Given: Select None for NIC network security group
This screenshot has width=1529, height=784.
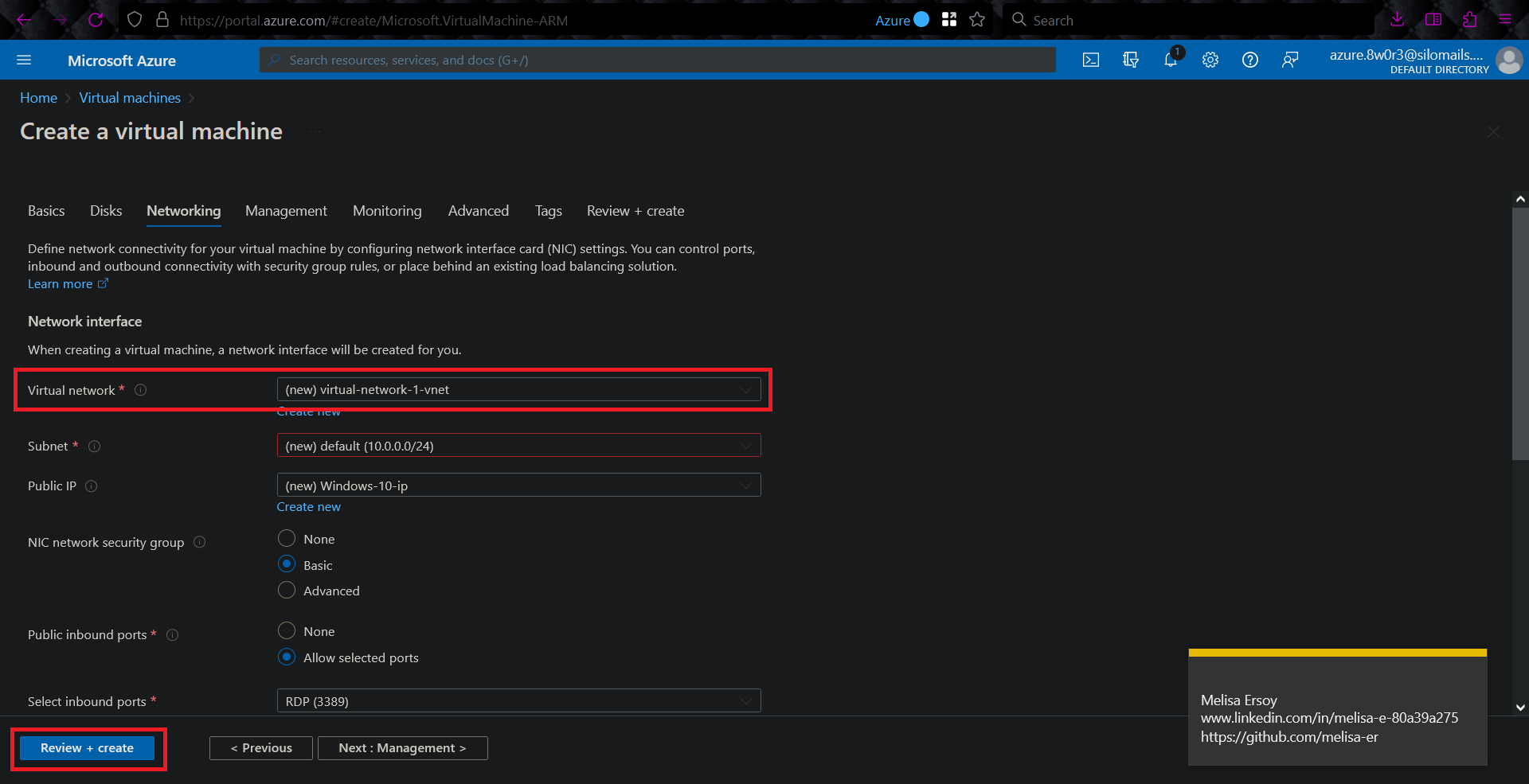Looking at the screenshot, I should (287, 539).
